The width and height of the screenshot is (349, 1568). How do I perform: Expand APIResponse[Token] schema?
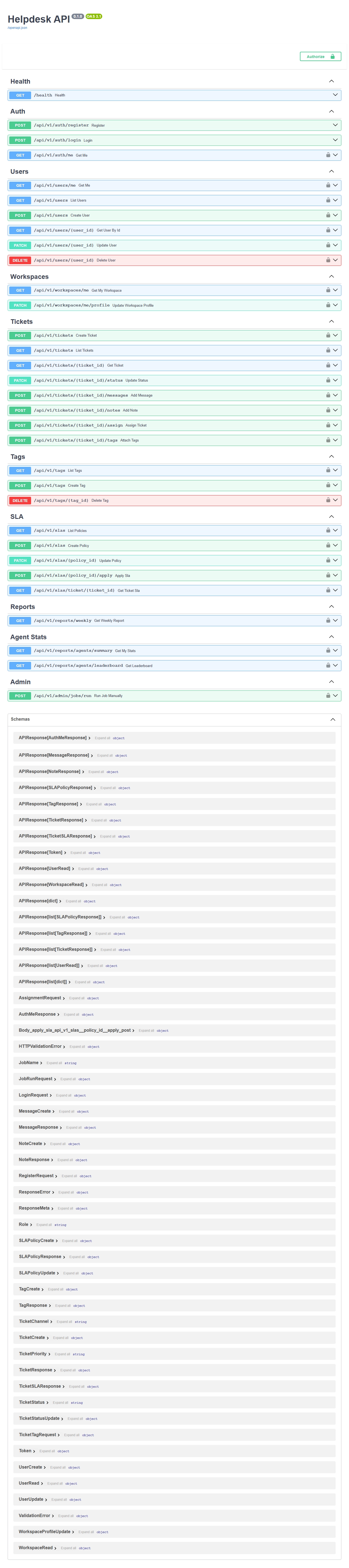(43, 852)
